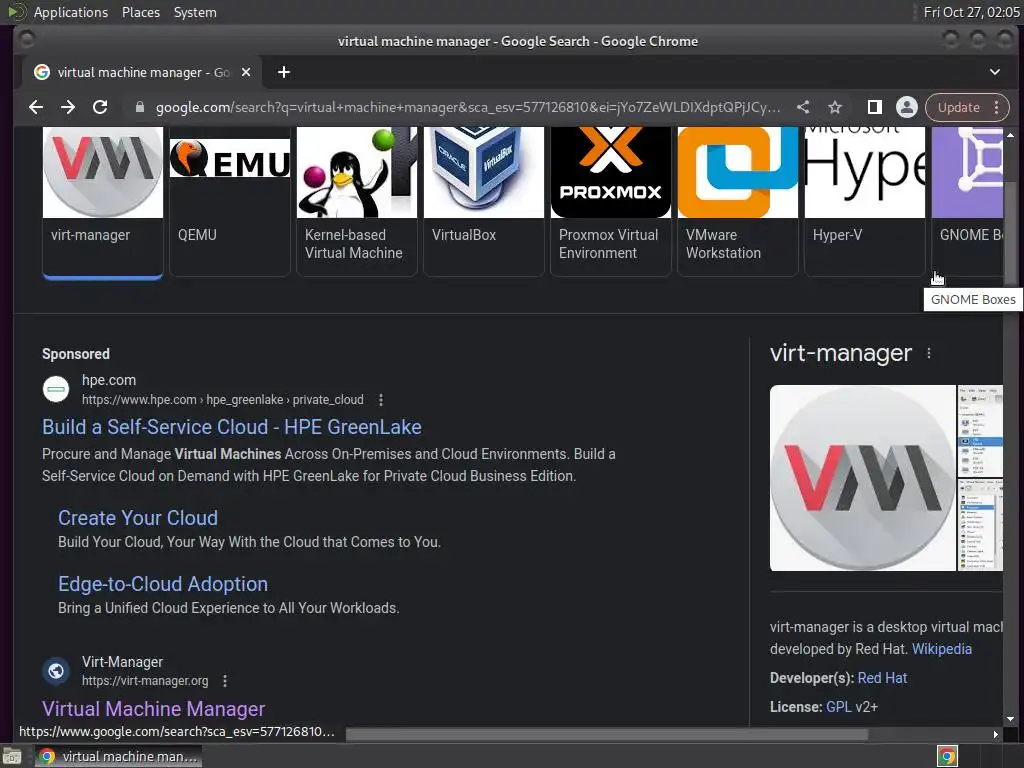1024x768 pixels.
Task: Select the Chrome taskbar window button
Action: [x=118, y=756]
